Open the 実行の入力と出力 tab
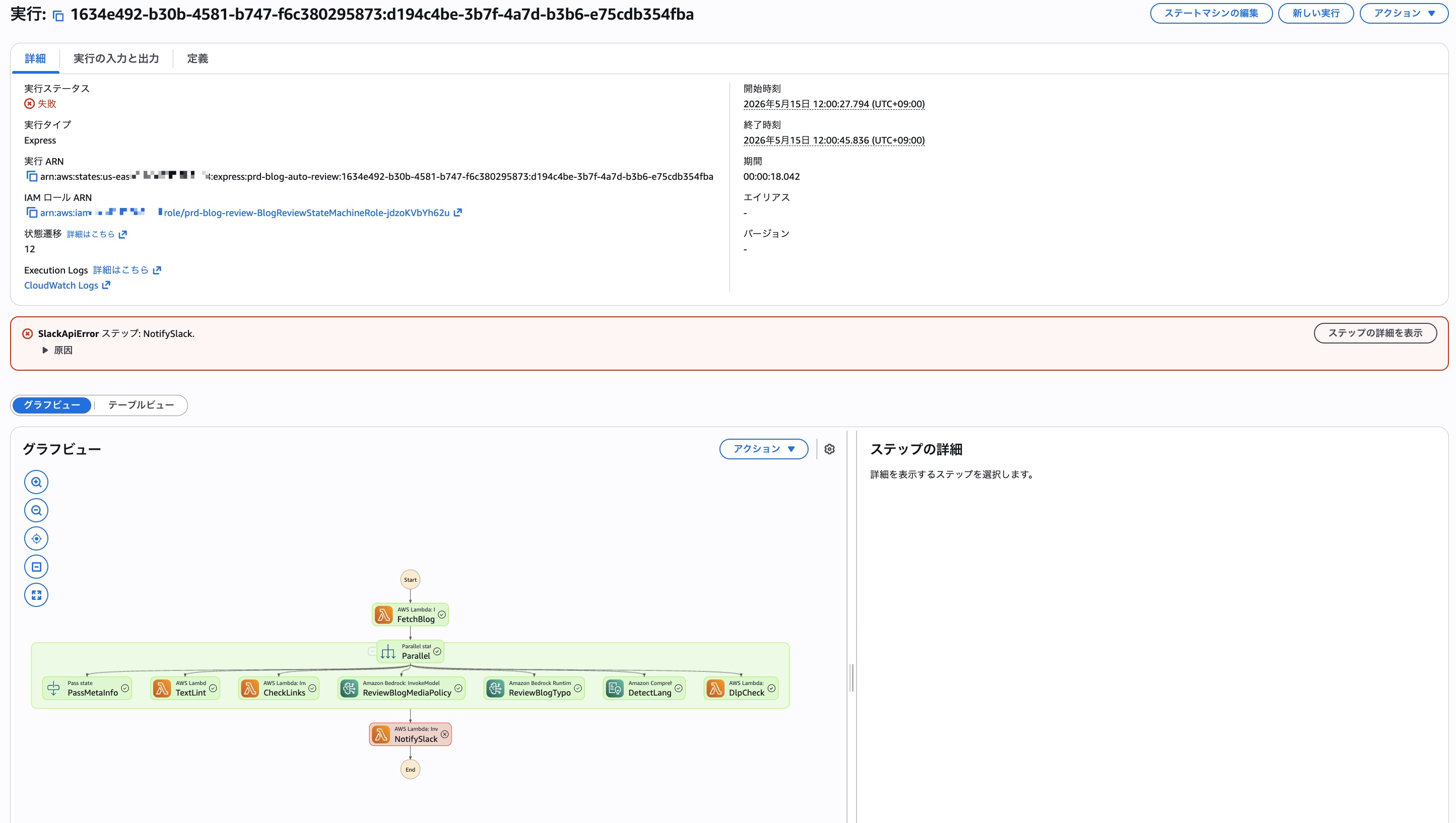This screenshot has height=823, width=1456. (116, 58)
